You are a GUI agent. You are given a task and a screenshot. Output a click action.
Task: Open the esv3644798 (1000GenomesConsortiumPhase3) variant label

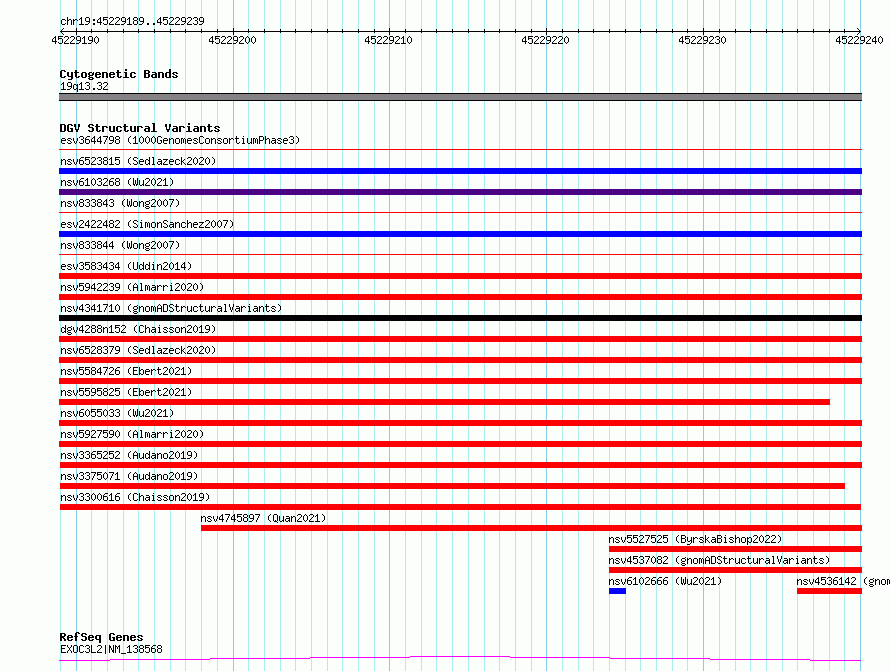180,140
